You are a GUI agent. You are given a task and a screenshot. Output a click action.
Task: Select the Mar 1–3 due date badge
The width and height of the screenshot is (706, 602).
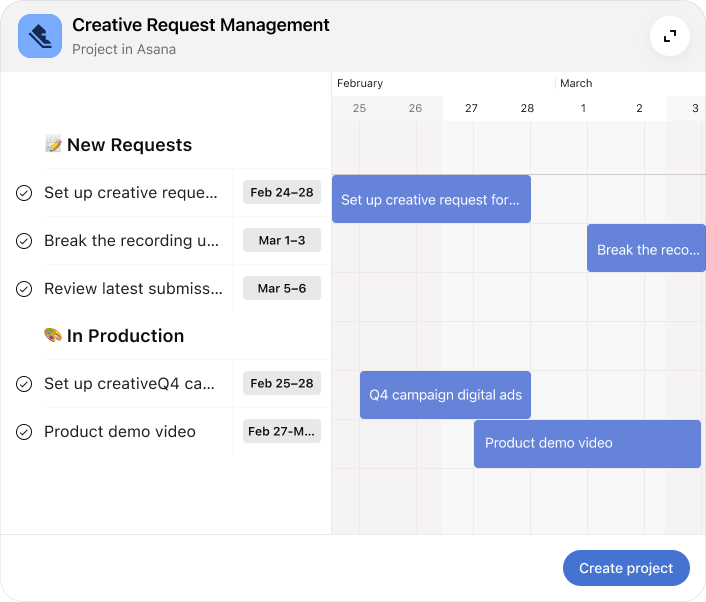[x=281, y=240]
